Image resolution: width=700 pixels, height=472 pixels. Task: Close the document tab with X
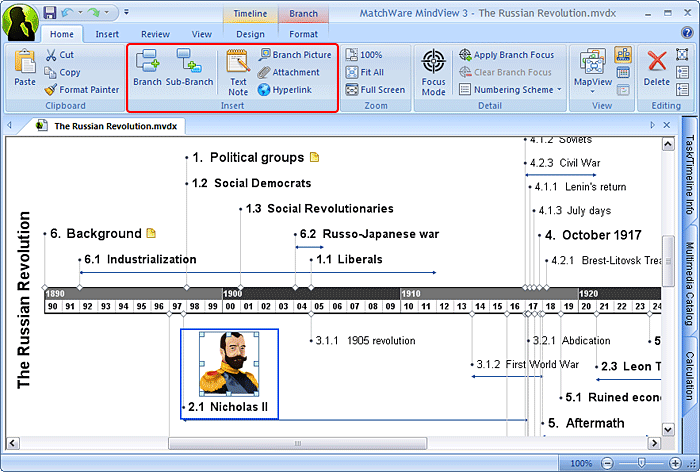point(667,125)
